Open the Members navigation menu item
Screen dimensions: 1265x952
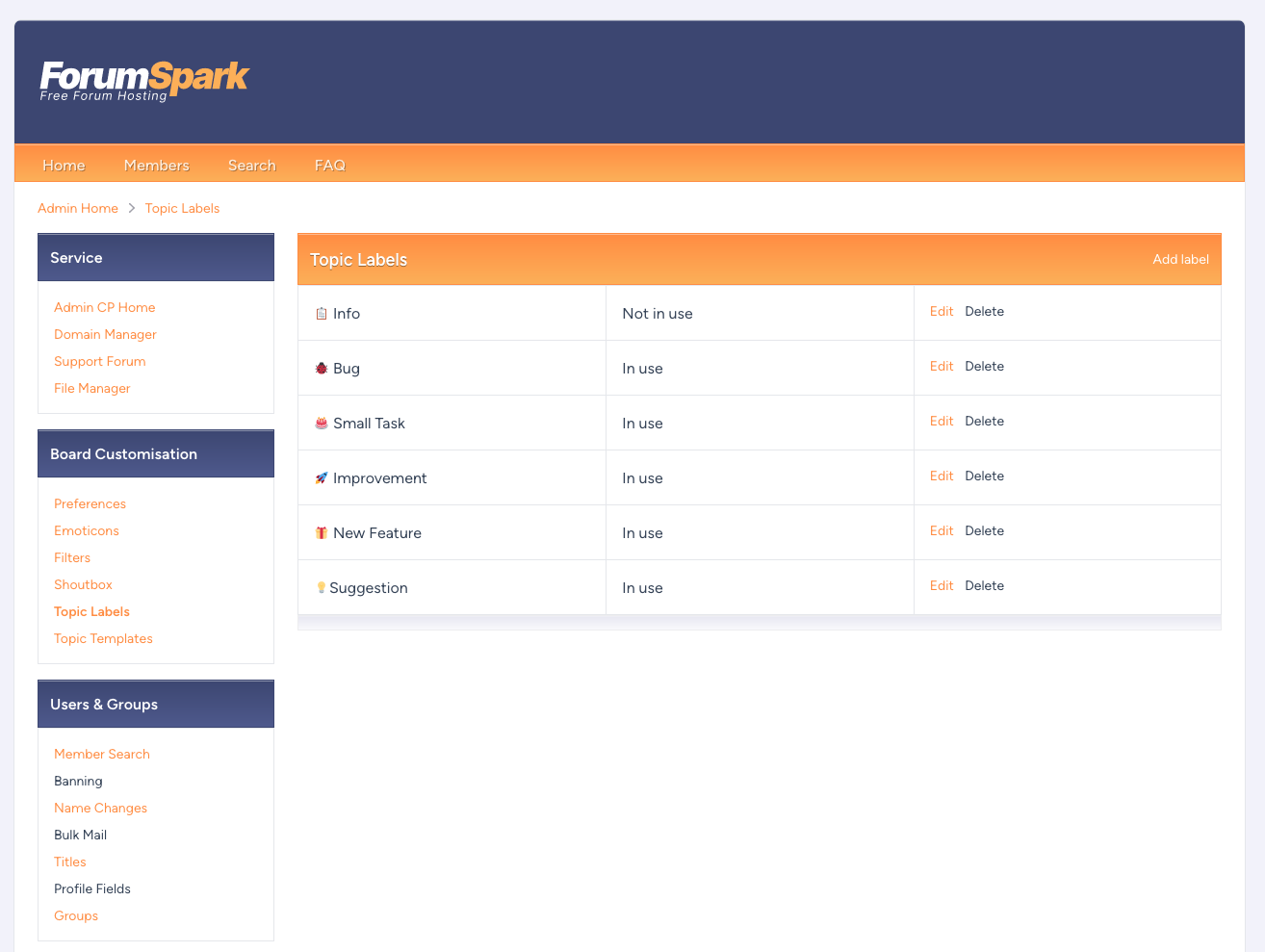(x=156, y=165)
